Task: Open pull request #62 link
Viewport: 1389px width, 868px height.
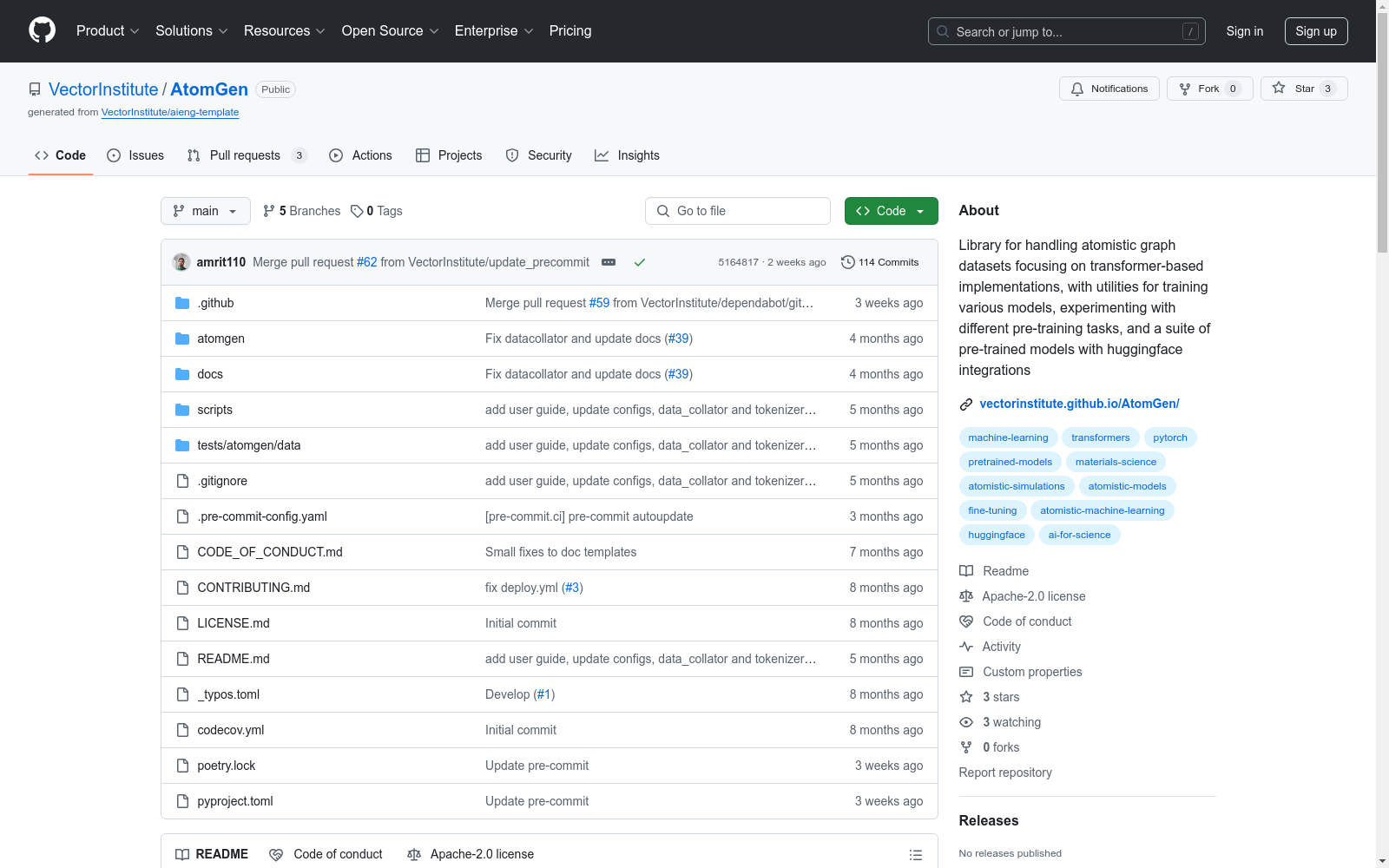Action: pos(367,262)
